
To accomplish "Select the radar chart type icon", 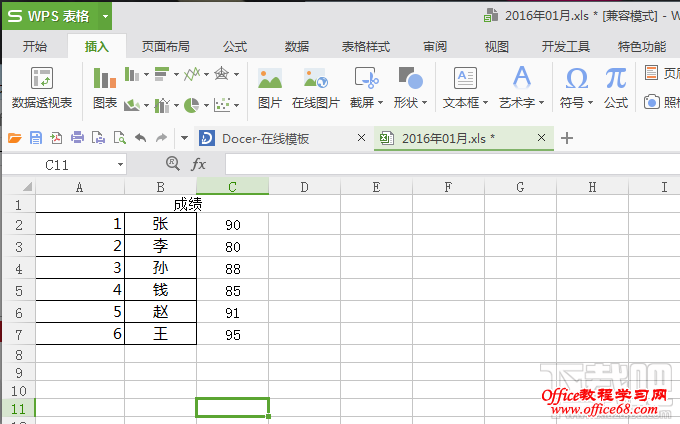I will coord(222,75).
